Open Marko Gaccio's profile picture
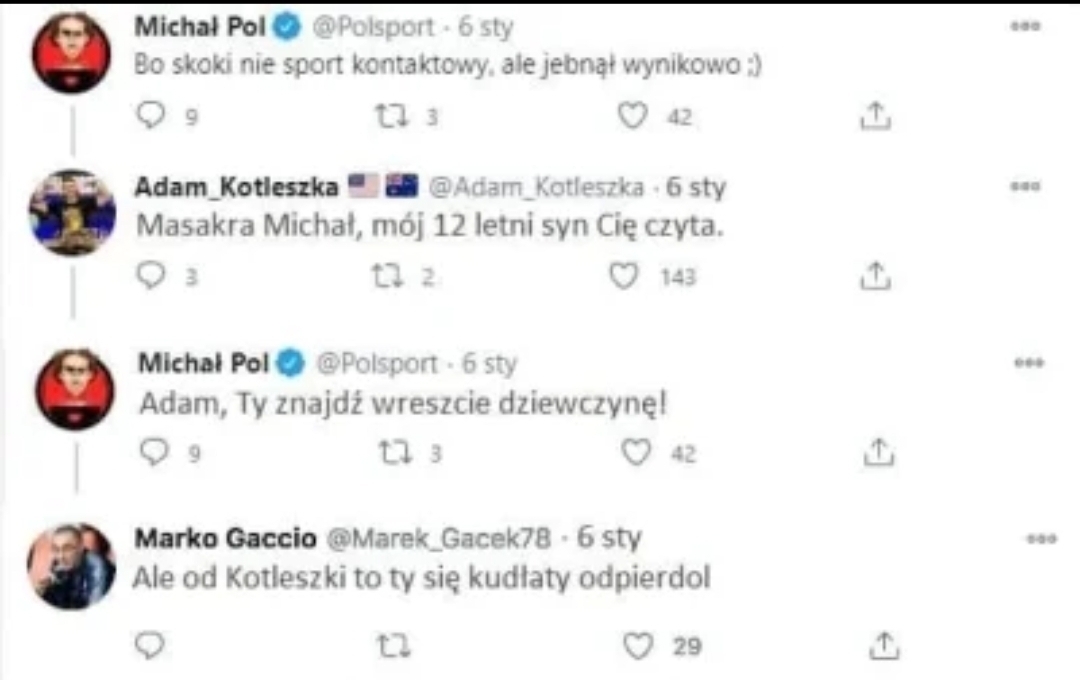This screenshot has width=1080, height=680. pyautogui.click(x=70, y=566)
